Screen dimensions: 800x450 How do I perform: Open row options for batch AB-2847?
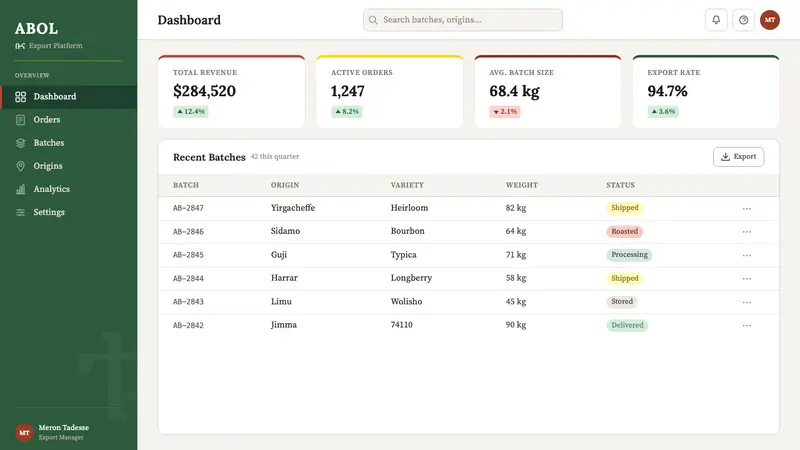[x=746, y=209]
